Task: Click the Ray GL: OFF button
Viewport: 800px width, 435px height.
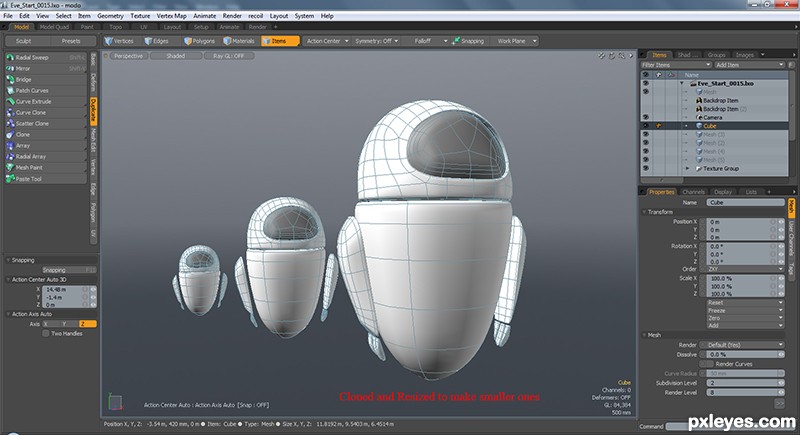Action: pyautogui.click(x=229, y=56)
